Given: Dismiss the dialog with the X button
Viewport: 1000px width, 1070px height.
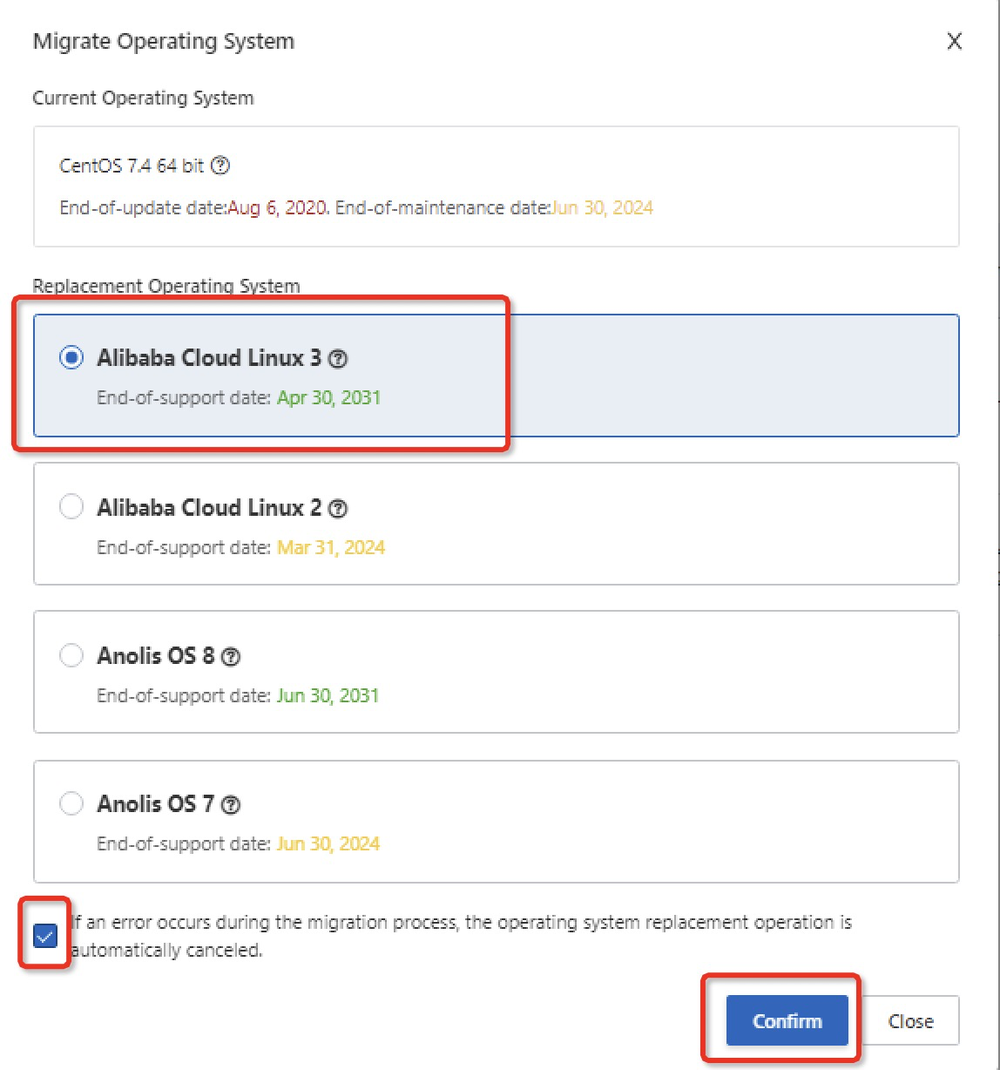Looking at the screenshot, I should (x=954, y=41).
